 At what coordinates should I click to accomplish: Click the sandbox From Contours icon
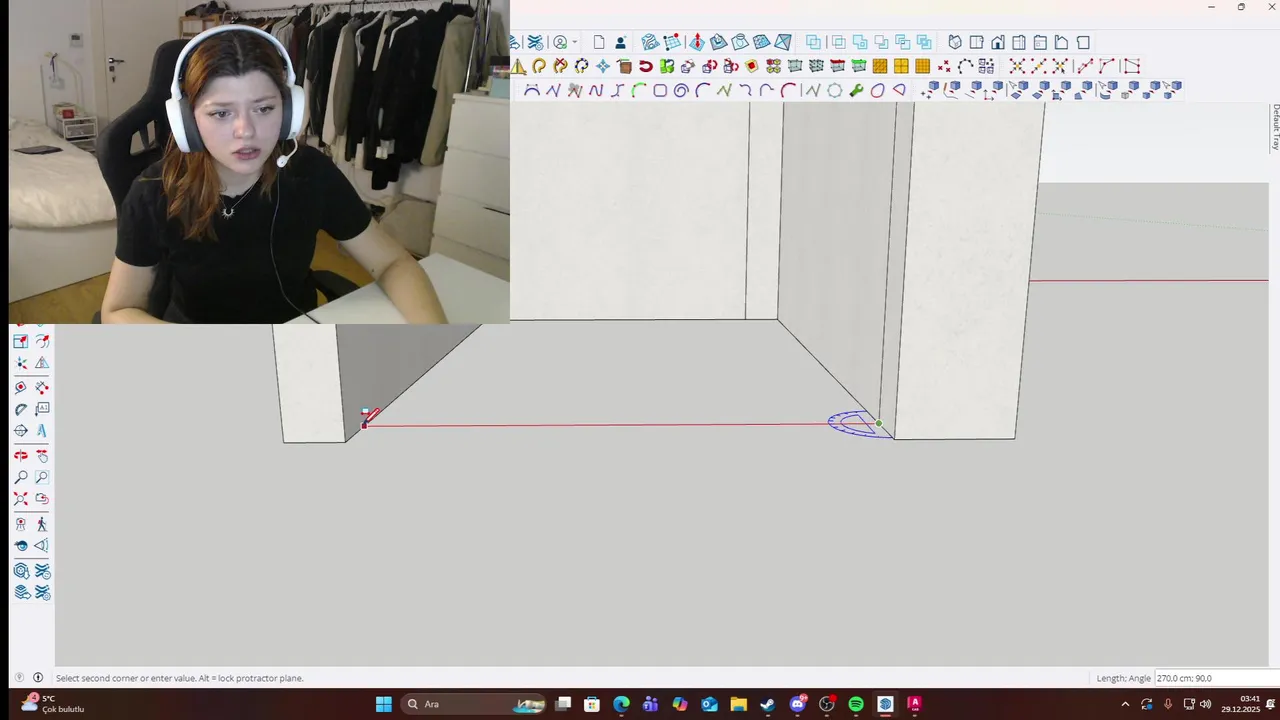coord(650,42)
